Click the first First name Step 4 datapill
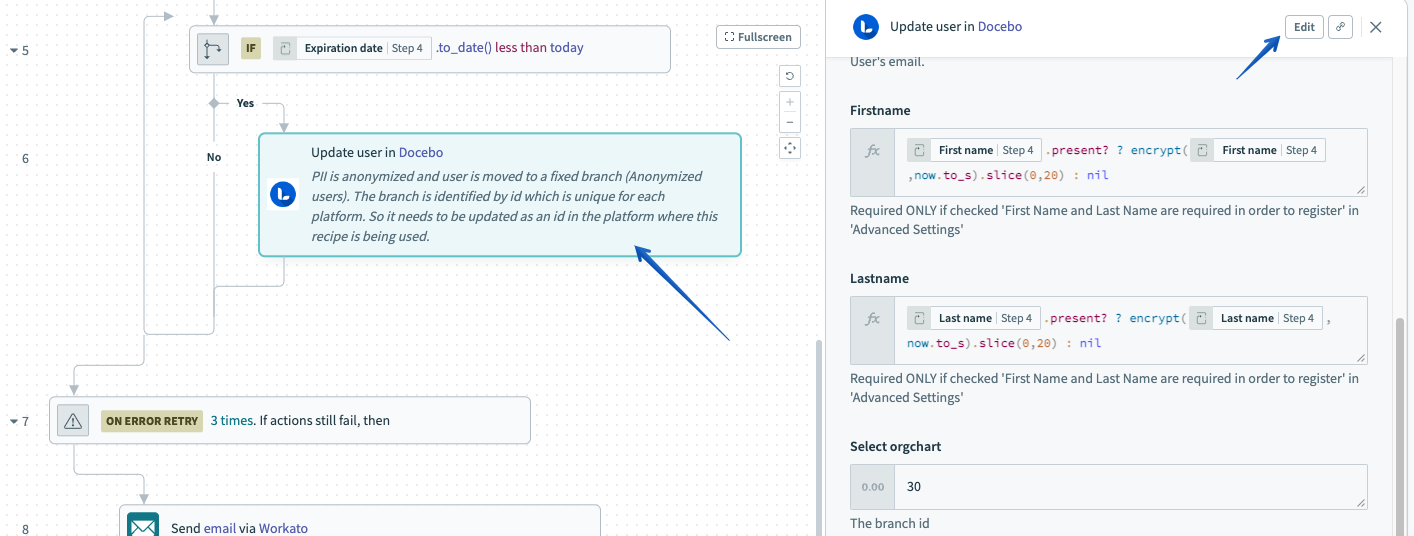1414x536 pixels. (974, 150)
